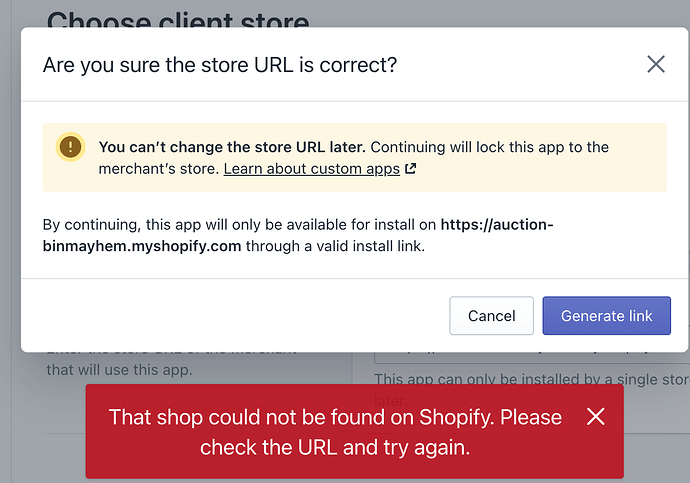Click the red shop not found error message
The height and width of the screenshot is (483, 690).
[335, 417]
